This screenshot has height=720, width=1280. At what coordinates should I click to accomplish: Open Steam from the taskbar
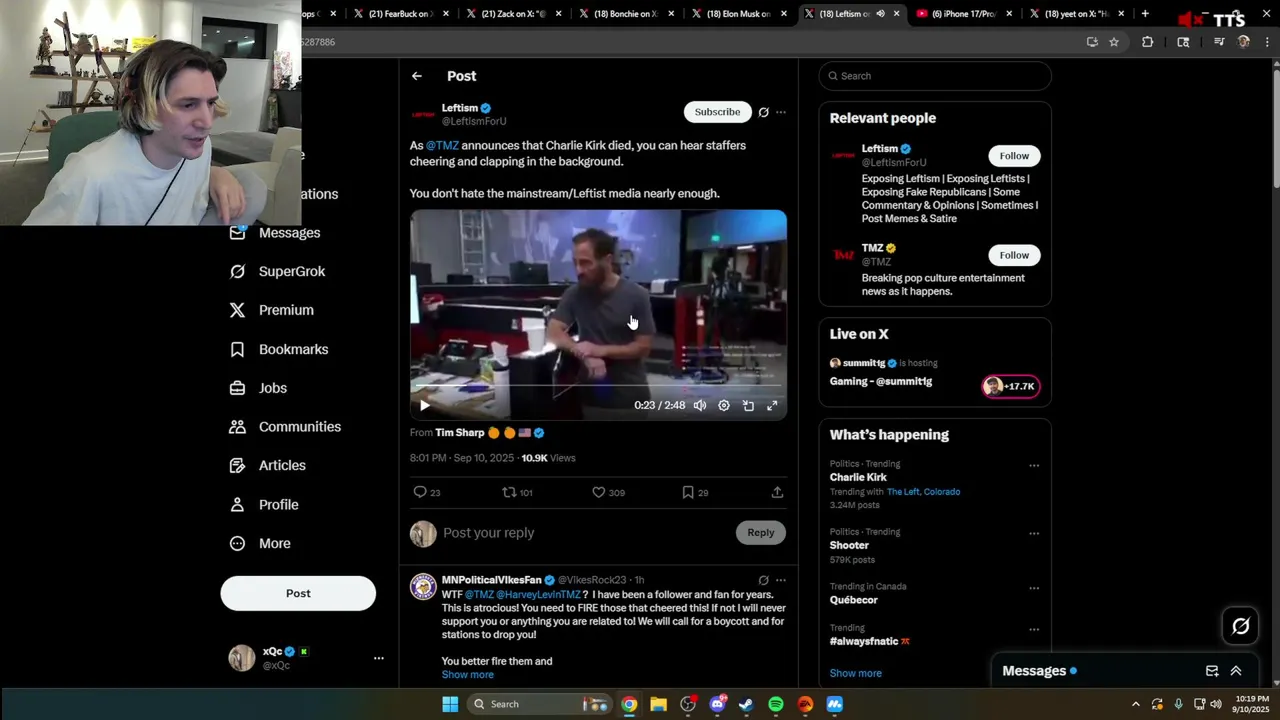coord(746,704)
